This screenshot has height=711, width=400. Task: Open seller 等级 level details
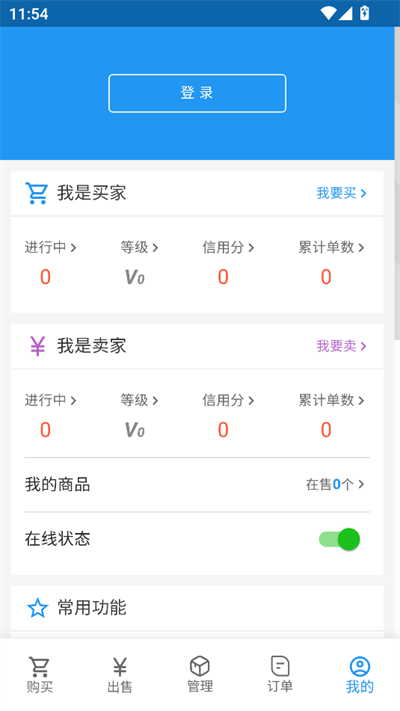coord(139,400)
